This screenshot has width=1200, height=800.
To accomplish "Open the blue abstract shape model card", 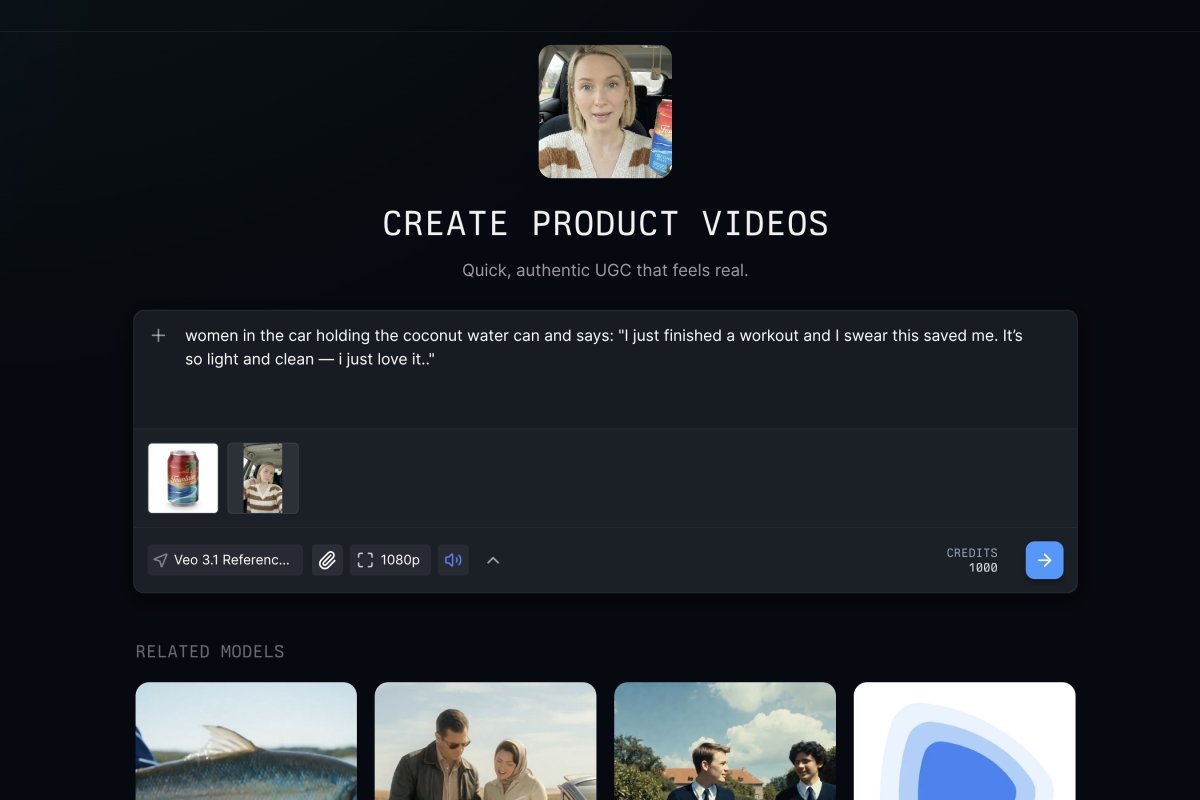I will coord(964,741).
